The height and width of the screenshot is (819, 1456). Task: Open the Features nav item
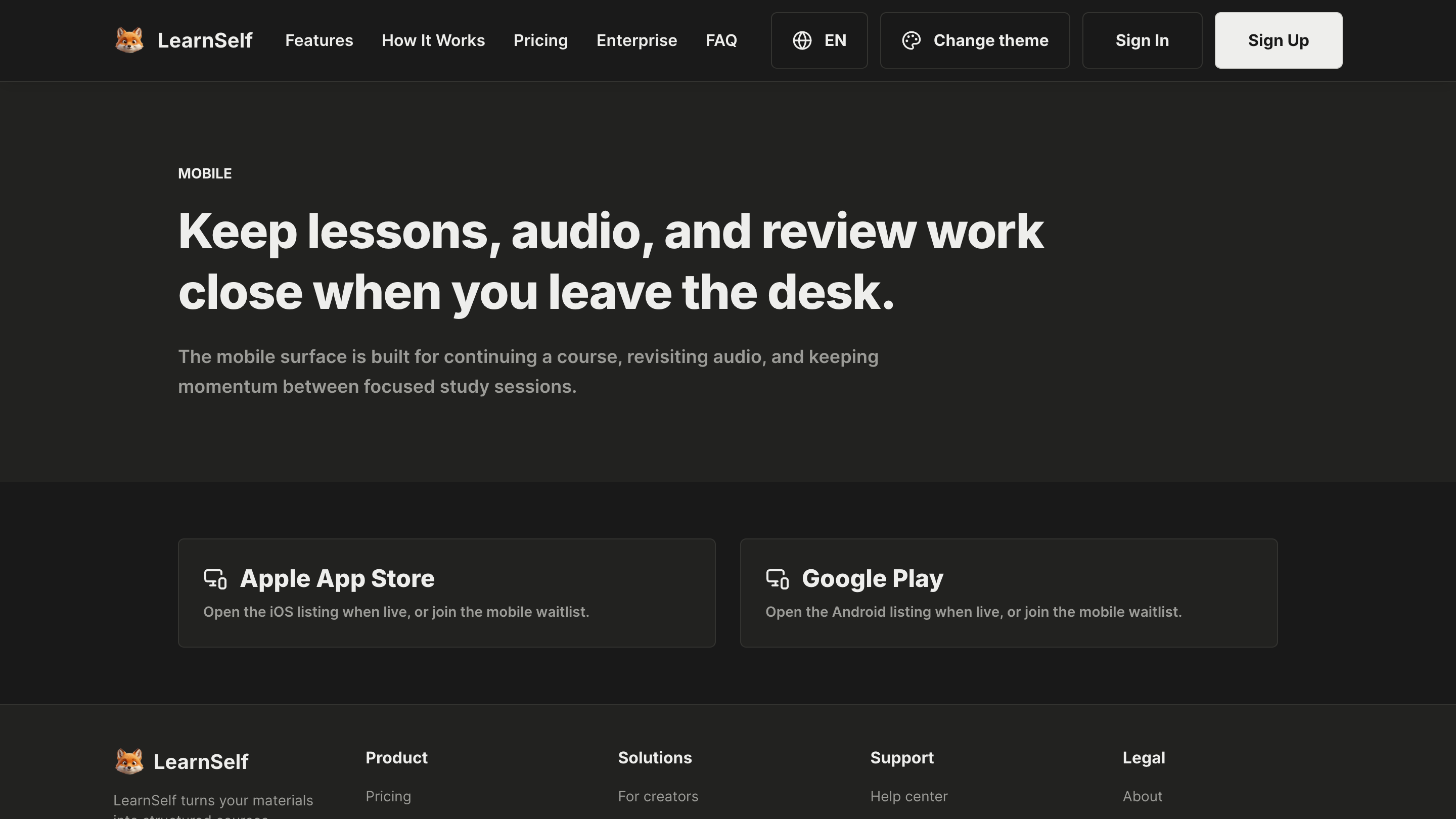point(319,40)
